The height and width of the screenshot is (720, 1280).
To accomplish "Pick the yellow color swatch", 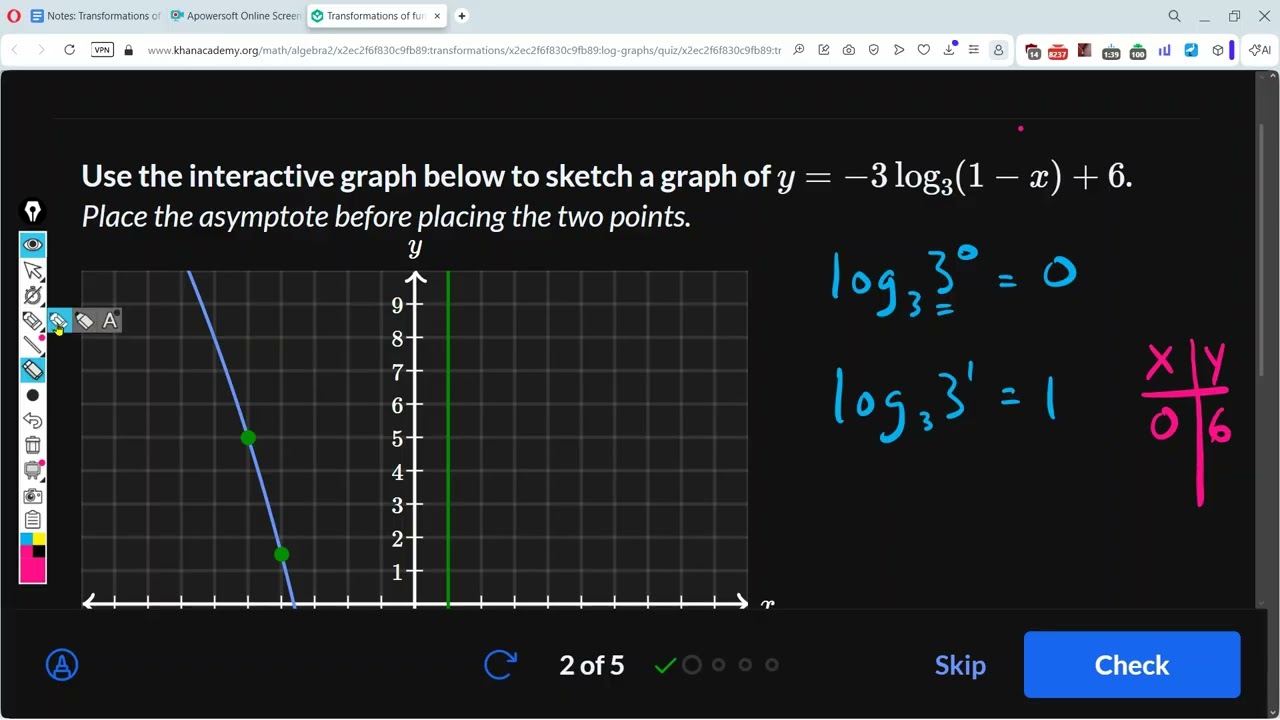I will pyautogui.click(x=39, y=539).
